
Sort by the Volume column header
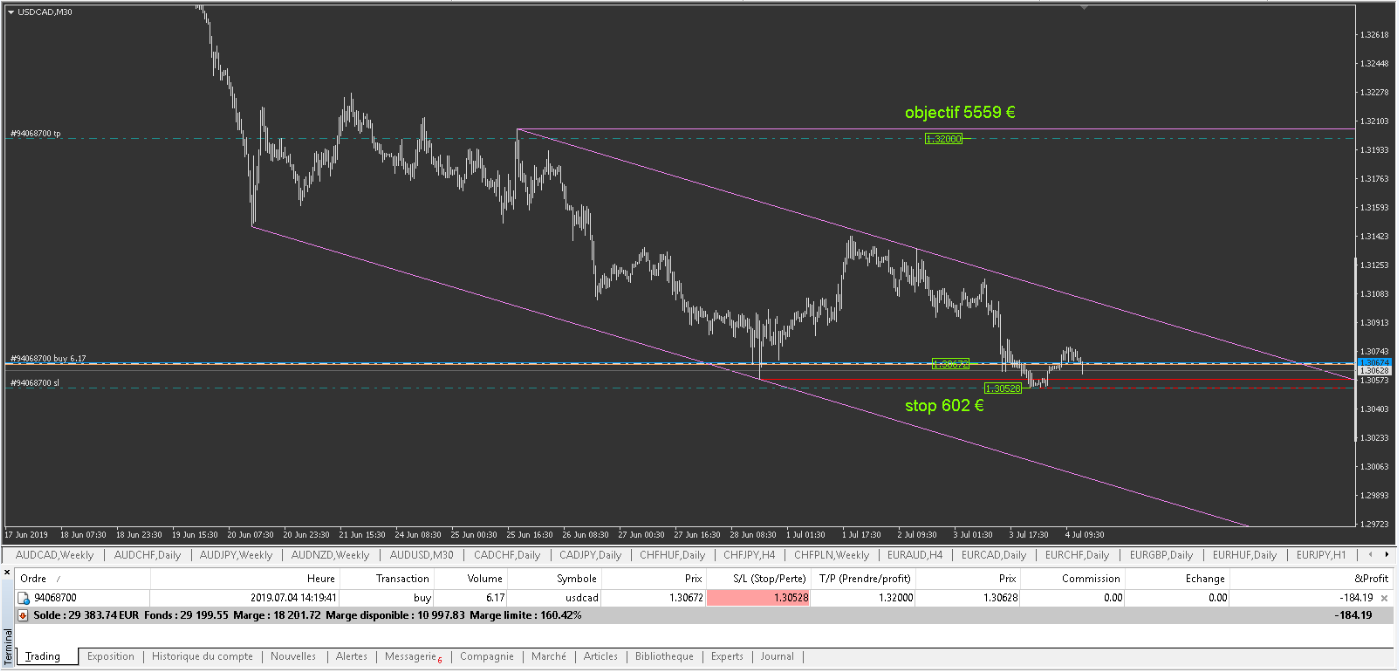471,578
